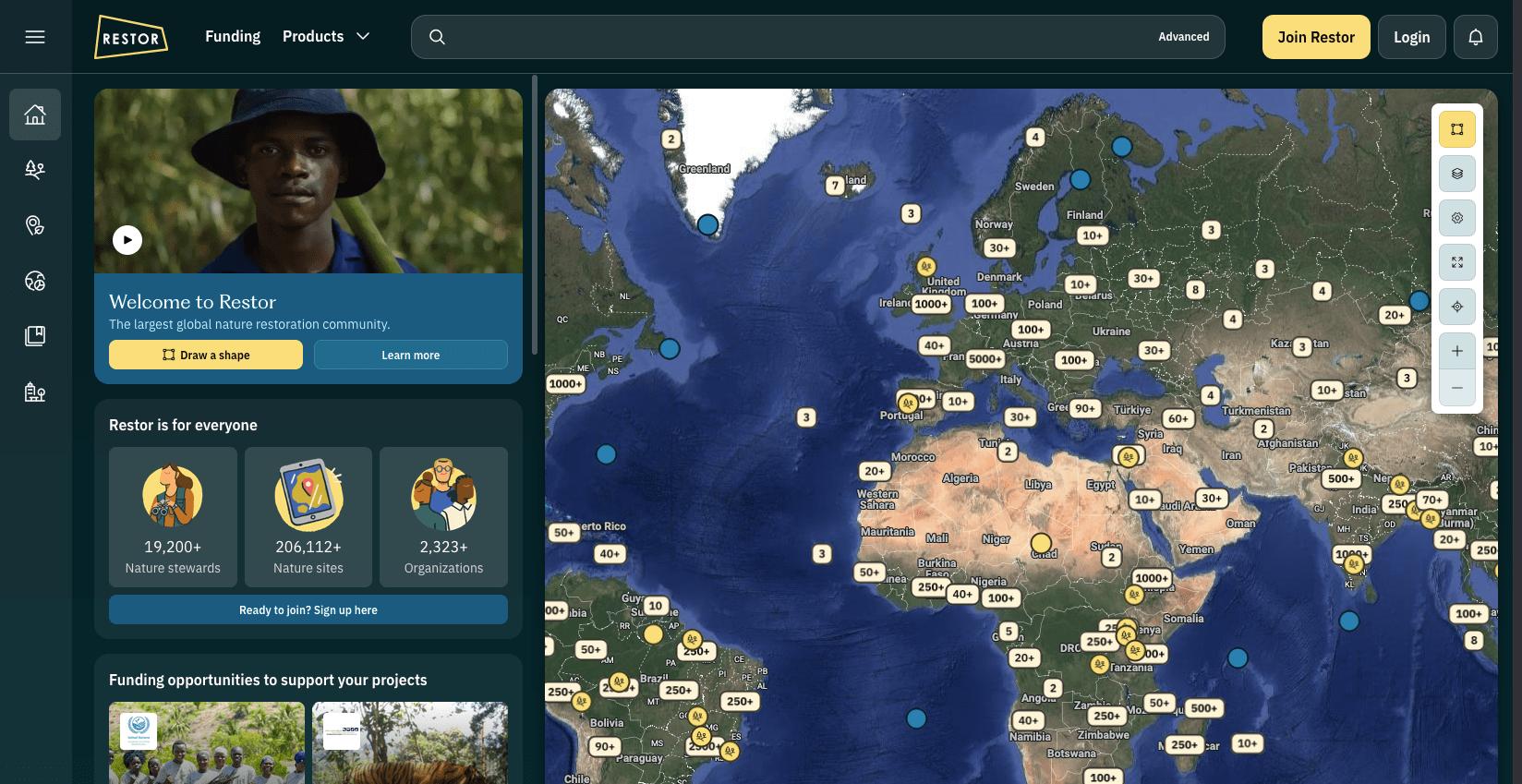Click the blue marker on Greenland

(x=708, y=224)
